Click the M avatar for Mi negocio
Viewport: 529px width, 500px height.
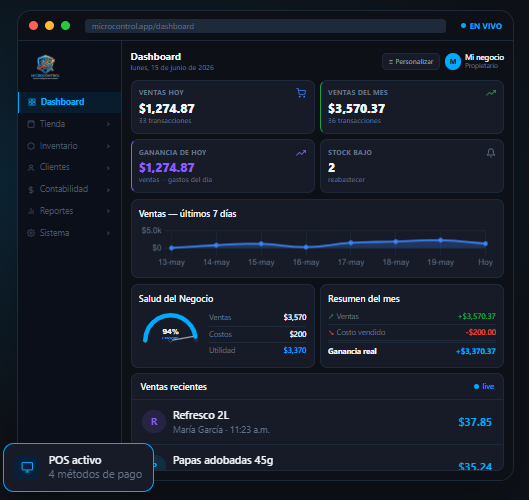click(453, 62)
